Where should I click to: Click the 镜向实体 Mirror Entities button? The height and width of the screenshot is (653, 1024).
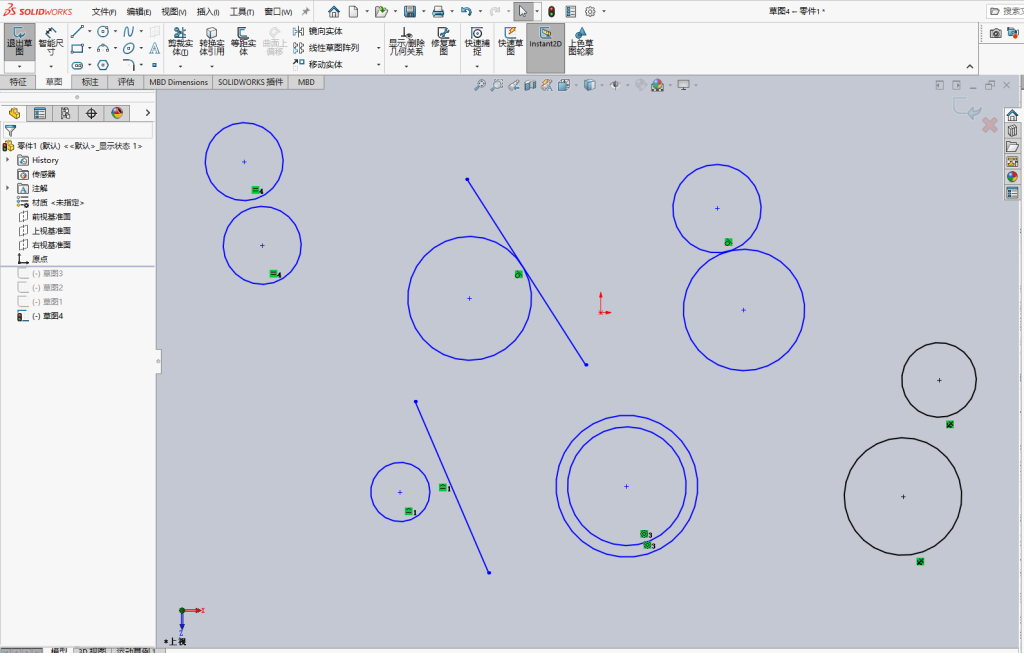(317, 31)
